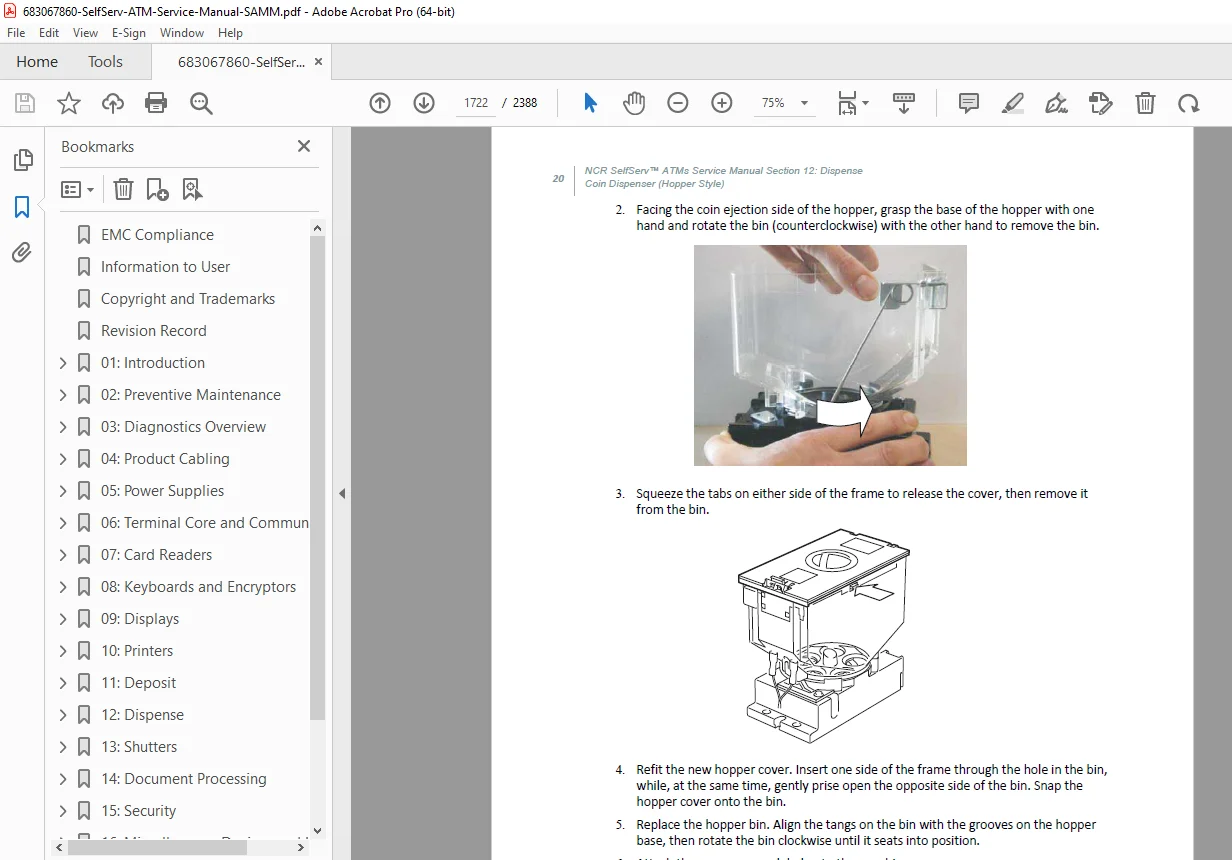The height and width of the screenshot is (860, 1232).
Task: Delete the selected bookmark with the trash icon
Action: pyautogui.click(x=123, y=189)
